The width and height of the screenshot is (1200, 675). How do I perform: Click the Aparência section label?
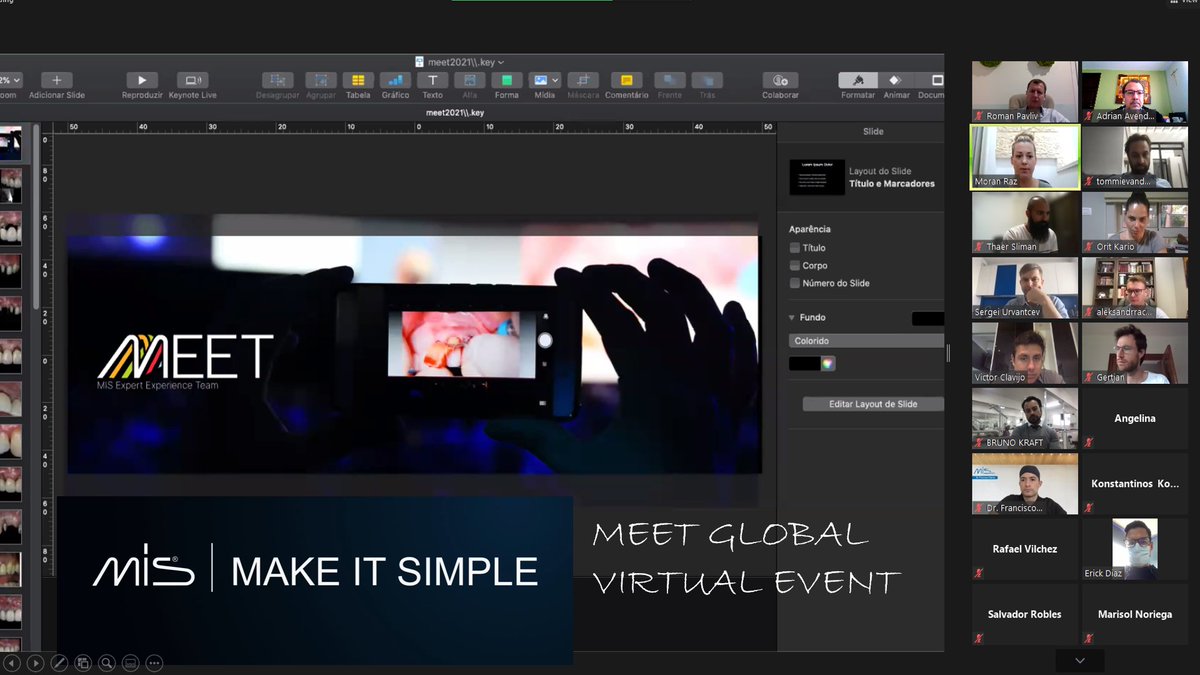[x=810, y=229]
